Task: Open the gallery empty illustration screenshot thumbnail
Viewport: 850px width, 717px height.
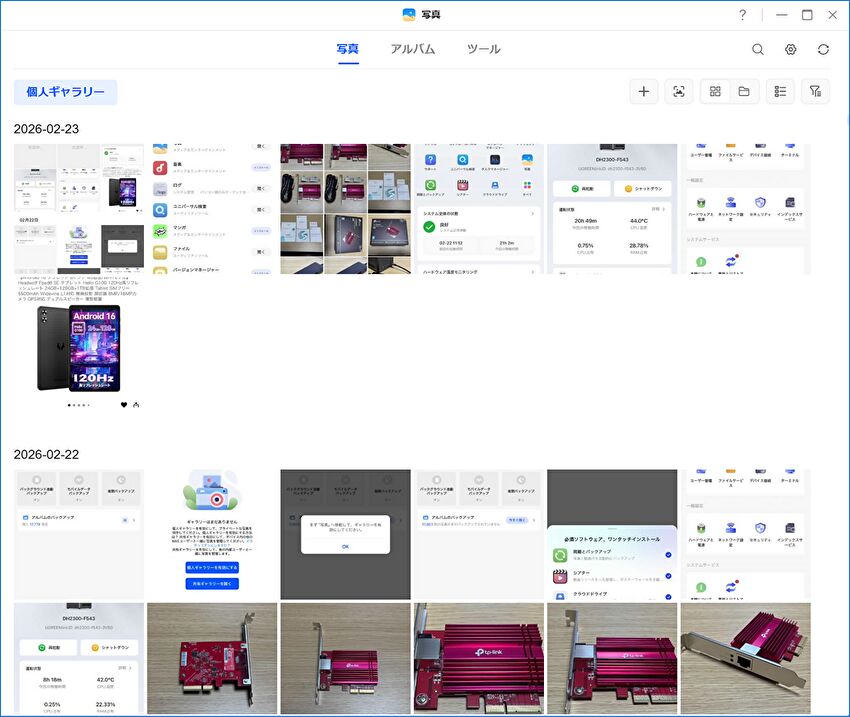Action: click(212, 535)
